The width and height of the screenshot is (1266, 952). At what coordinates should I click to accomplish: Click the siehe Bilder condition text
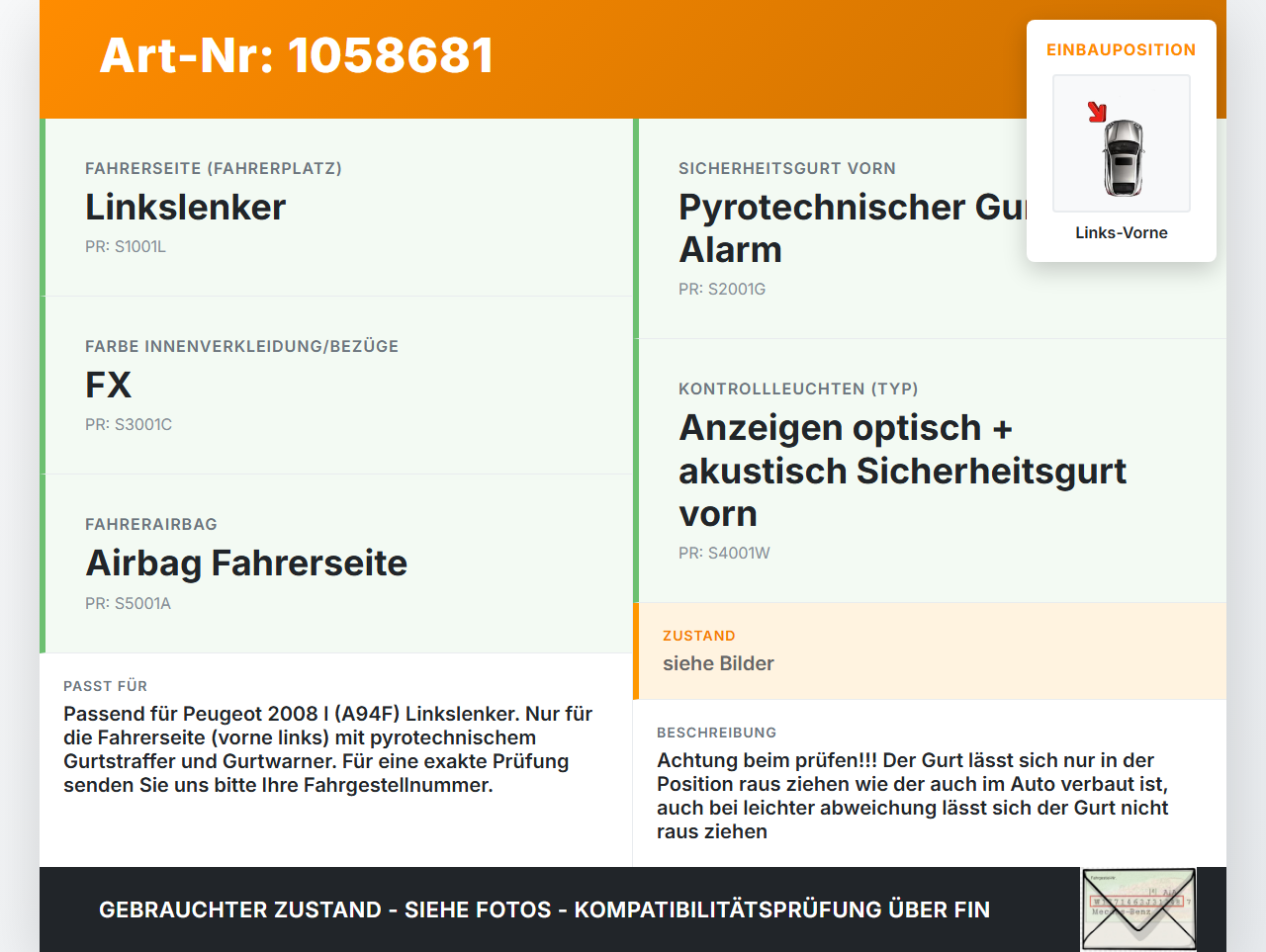coord(718,663)
